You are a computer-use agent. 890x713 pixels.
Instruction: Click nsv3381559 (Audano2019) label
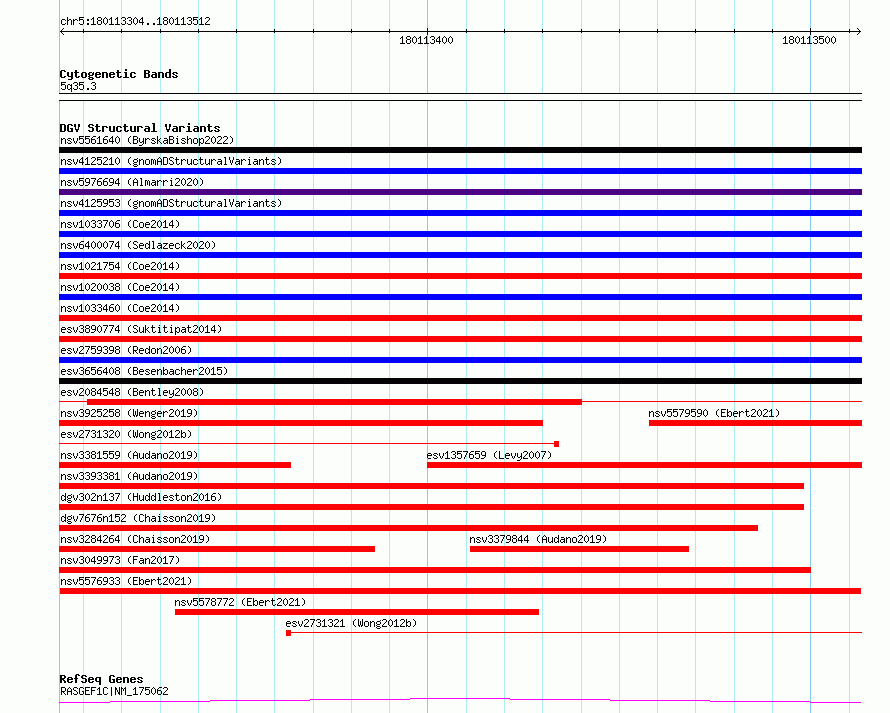coord(129,455)
